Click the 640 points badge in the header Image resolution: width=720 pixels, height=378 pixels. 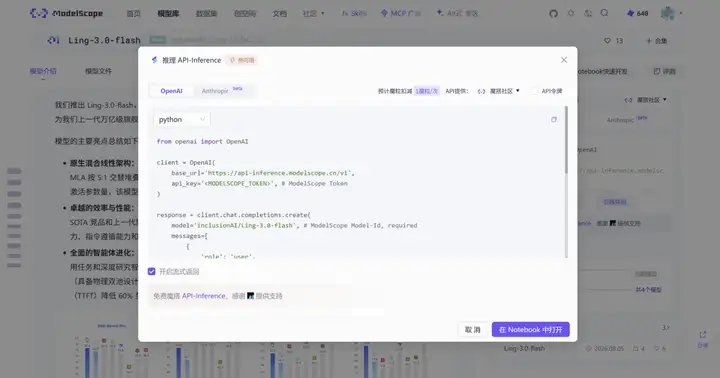point(637,13)
